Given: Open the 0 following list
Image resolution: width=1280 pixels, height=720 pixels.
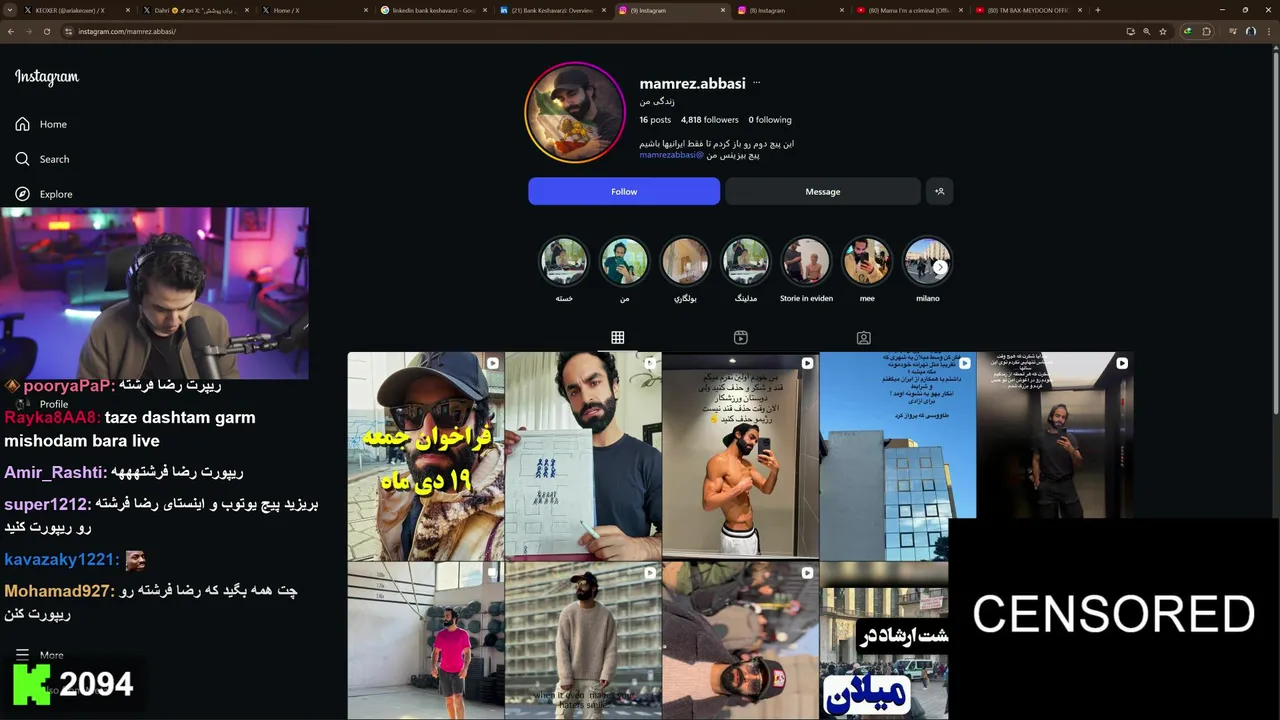Looking at the screenshot, I should pyautogui.click(x=770, y=120).
